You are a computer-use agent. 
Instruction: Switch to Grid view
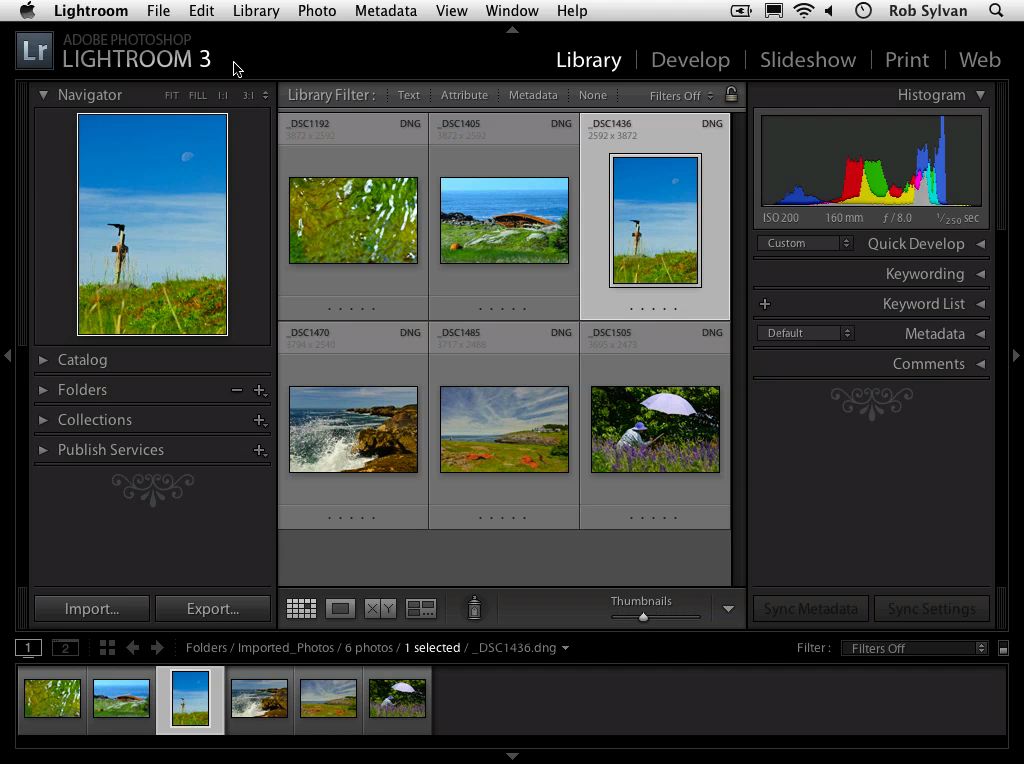point(300,608)
